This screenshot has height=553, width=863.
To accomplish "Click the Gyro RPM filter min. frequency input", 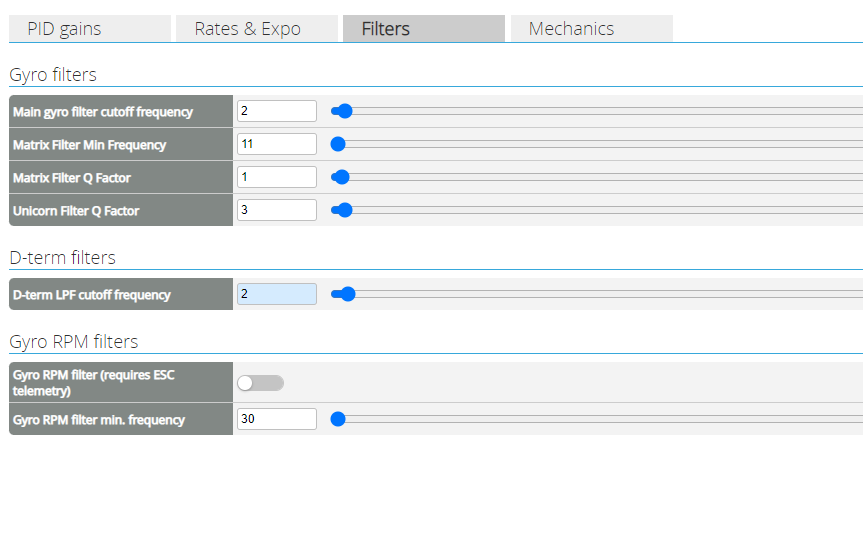I will pyautogui.click(x=277, y=419).
